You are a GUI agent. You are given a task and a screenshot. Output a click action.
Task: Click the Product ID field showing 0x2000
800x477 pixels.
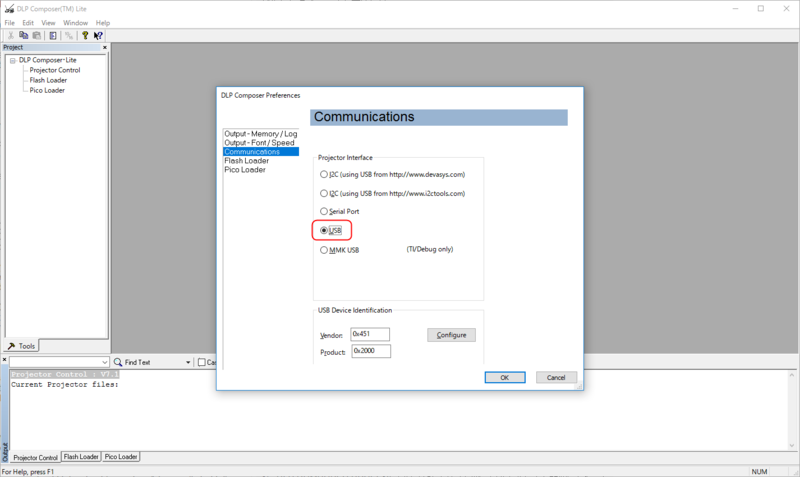[x=371, y=351]
